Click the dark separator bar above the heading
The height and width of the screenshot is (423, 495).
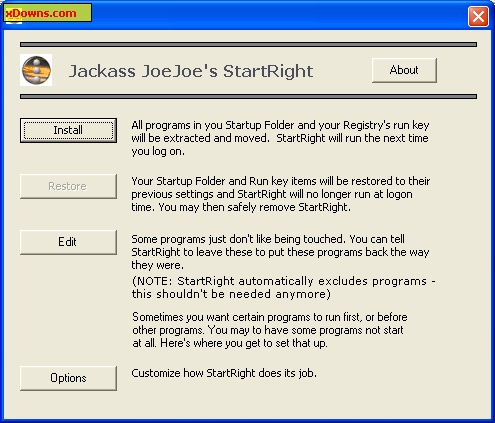click(248, 44)
